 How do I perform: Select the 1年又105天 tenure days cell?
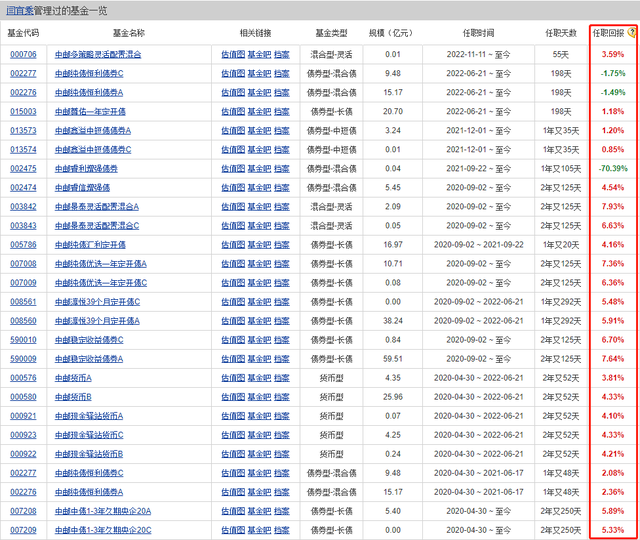pyautogui.click(x=561, y=169)
